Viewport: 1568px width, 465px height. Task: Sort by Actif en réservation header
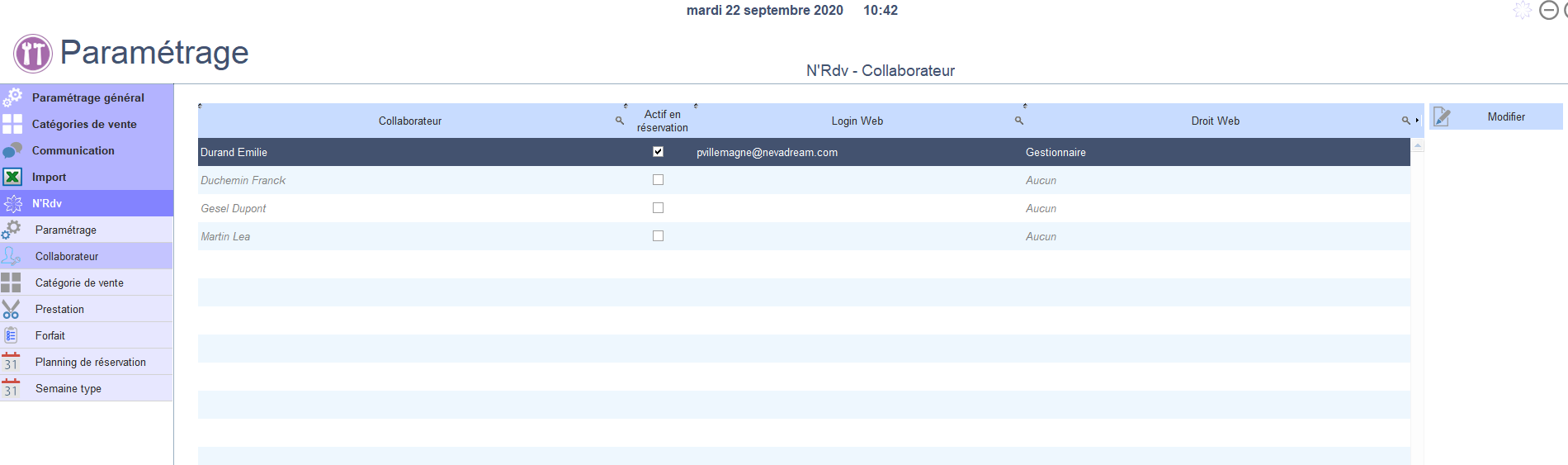click(x=662, y=121)
